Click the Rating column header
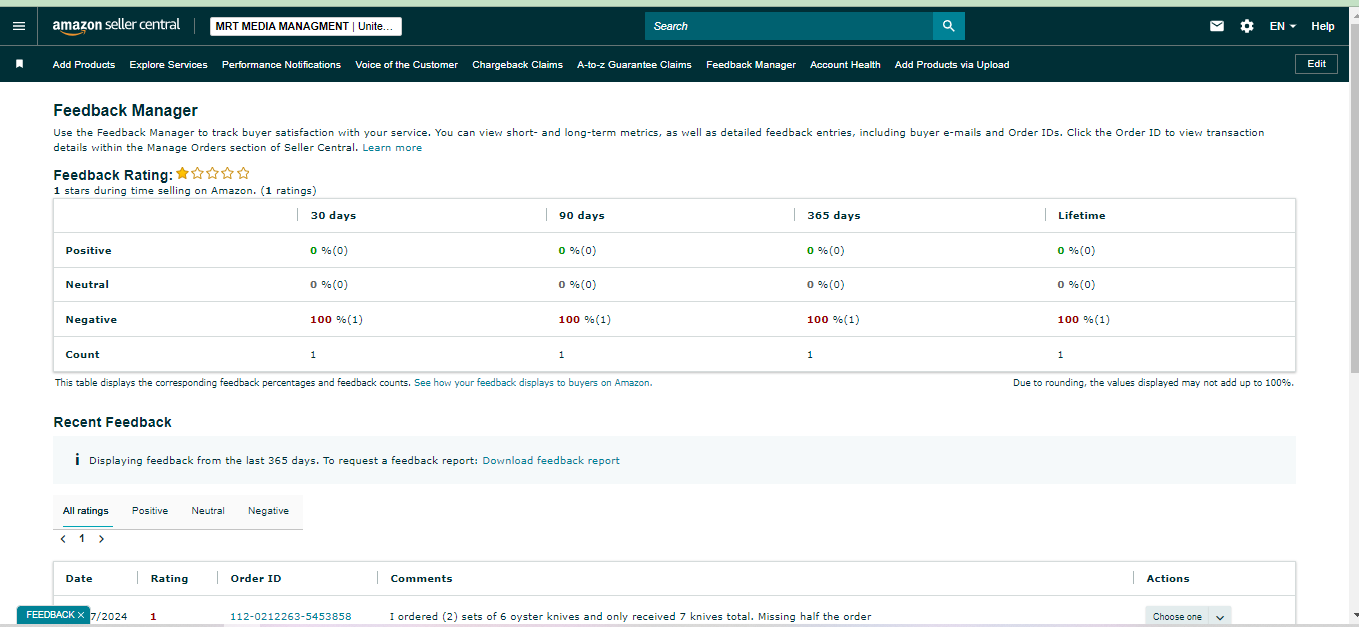The height and width of the screenshot is (627, 1359). click(x=169, y=579)
